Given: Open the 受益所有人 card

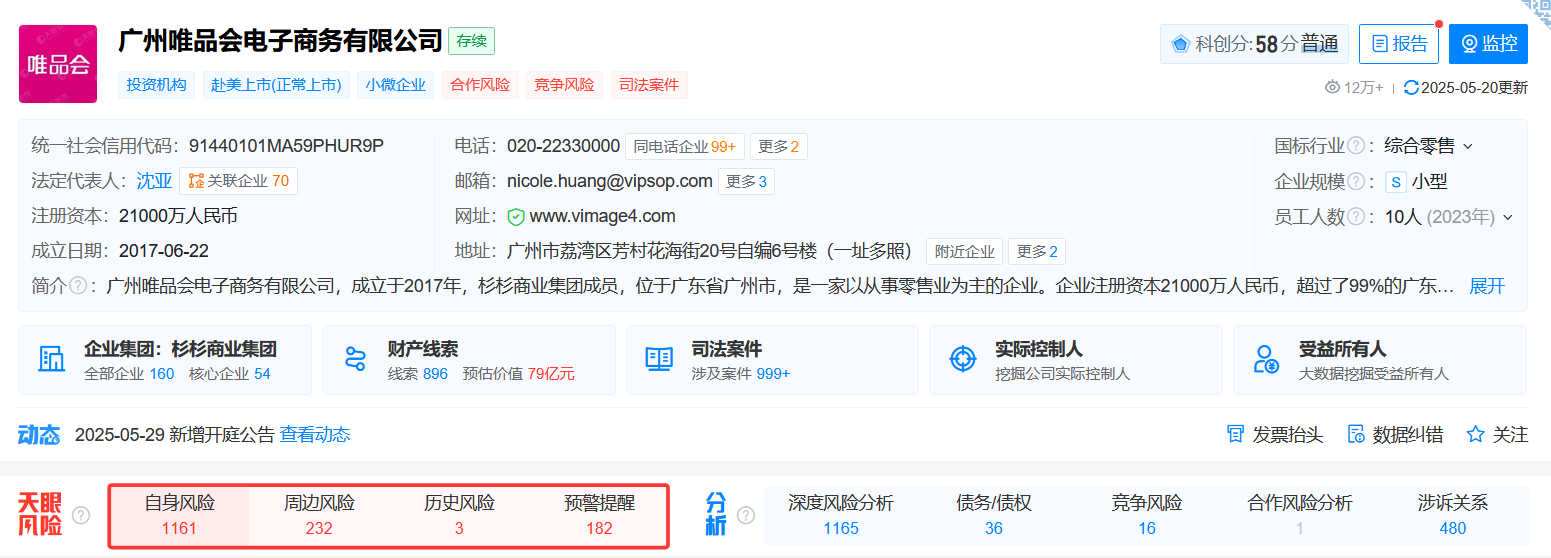Looking at the screenshot, I should pyautogui.click(x=1380, y=360).
